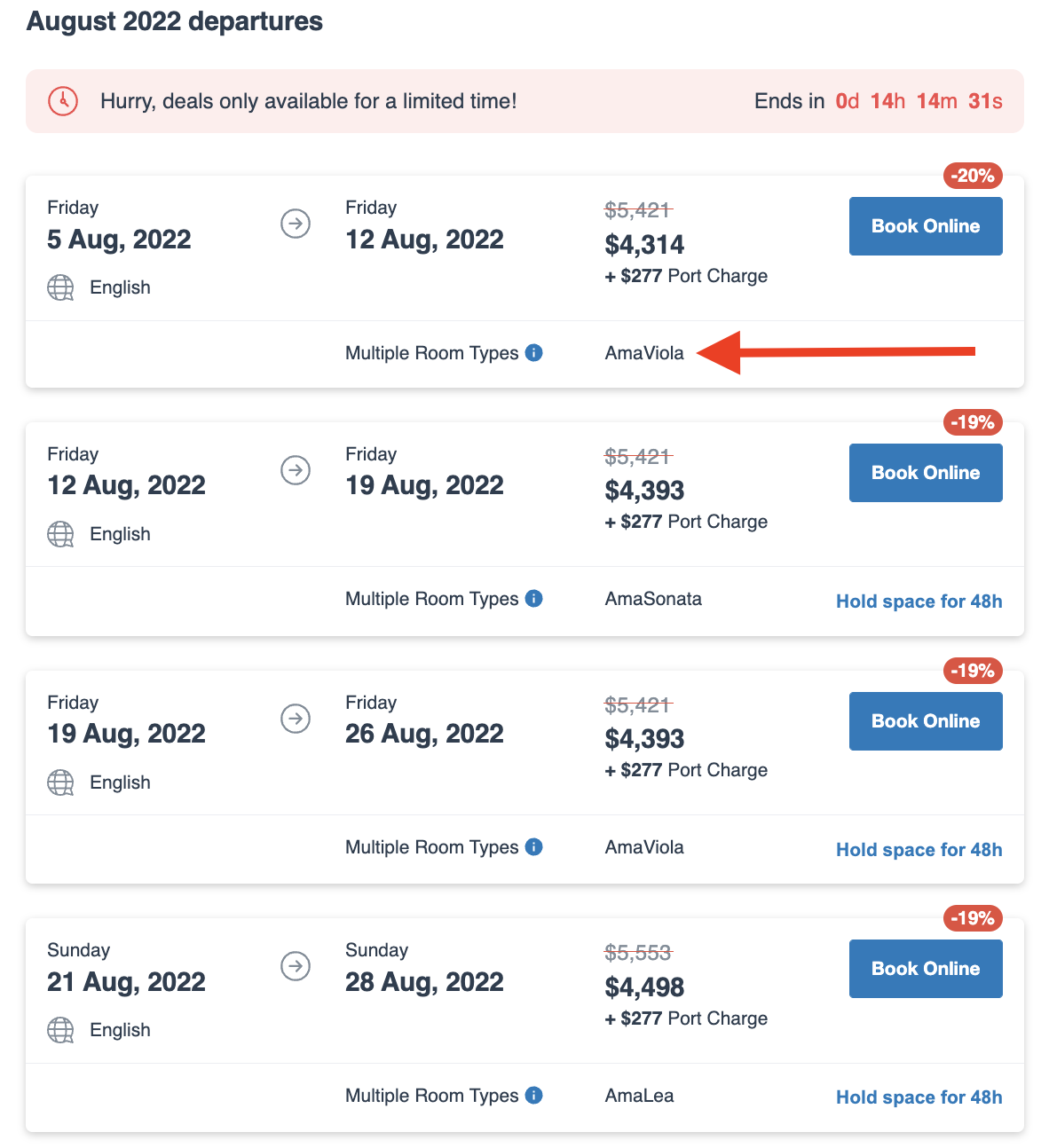
Task: Click the -20% discount badge
Action: tap(973, 176)
